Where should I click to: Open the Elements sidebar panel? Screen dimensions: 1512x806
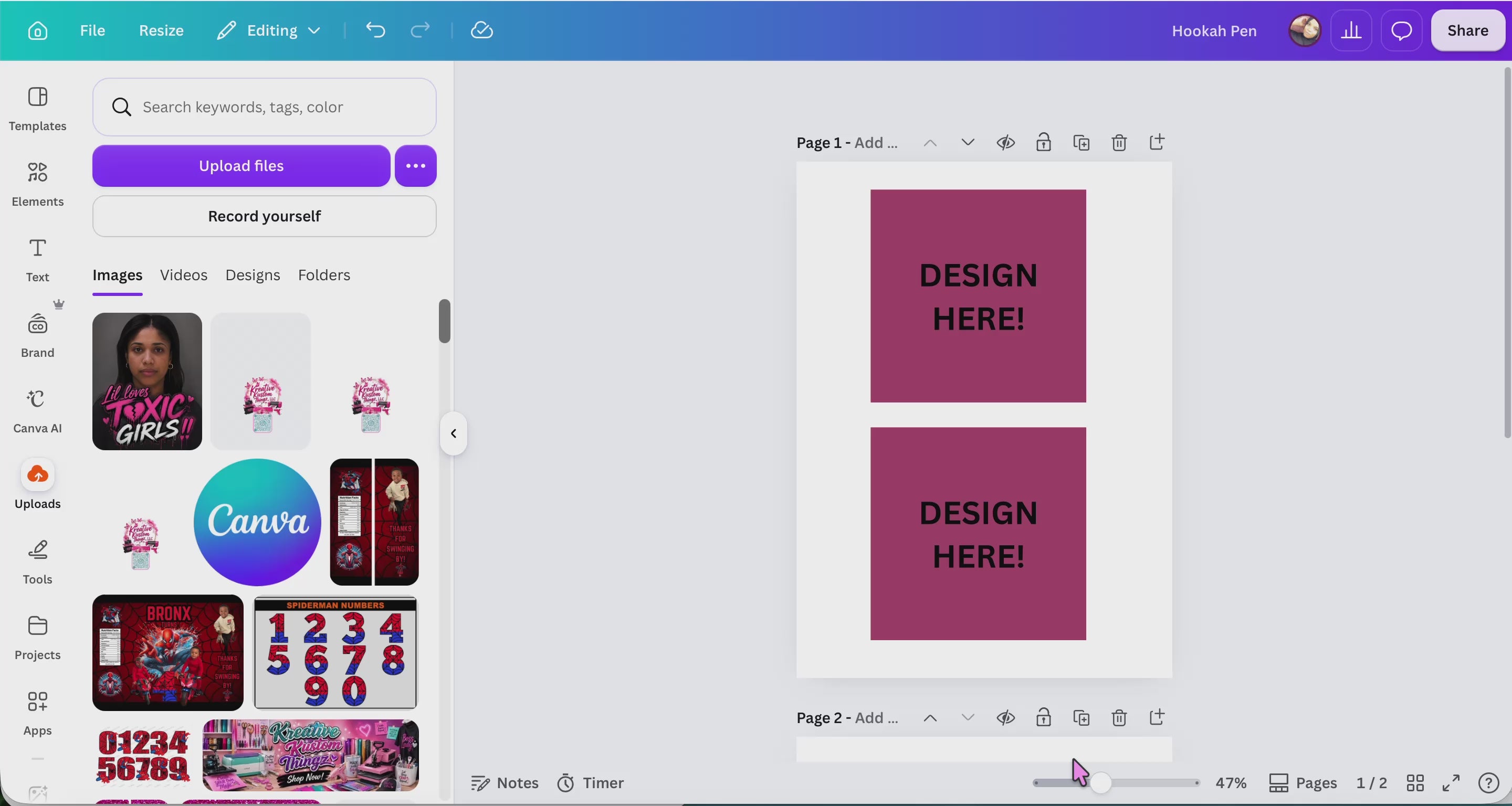38,184
